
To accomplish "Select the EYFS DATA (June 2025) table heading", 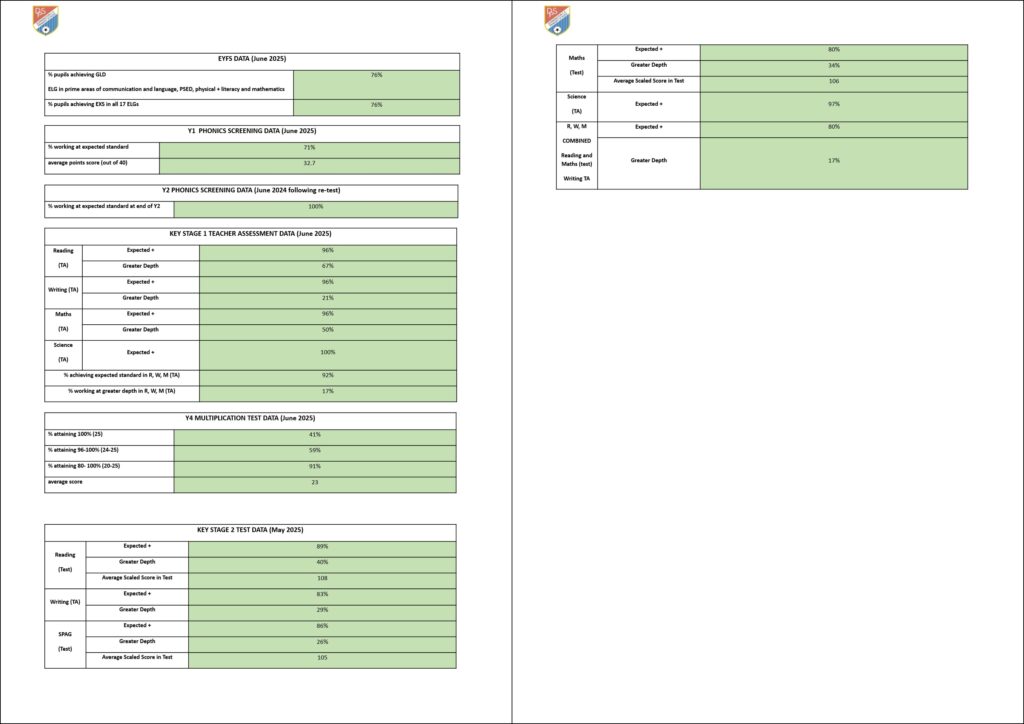I will [252, 60].
